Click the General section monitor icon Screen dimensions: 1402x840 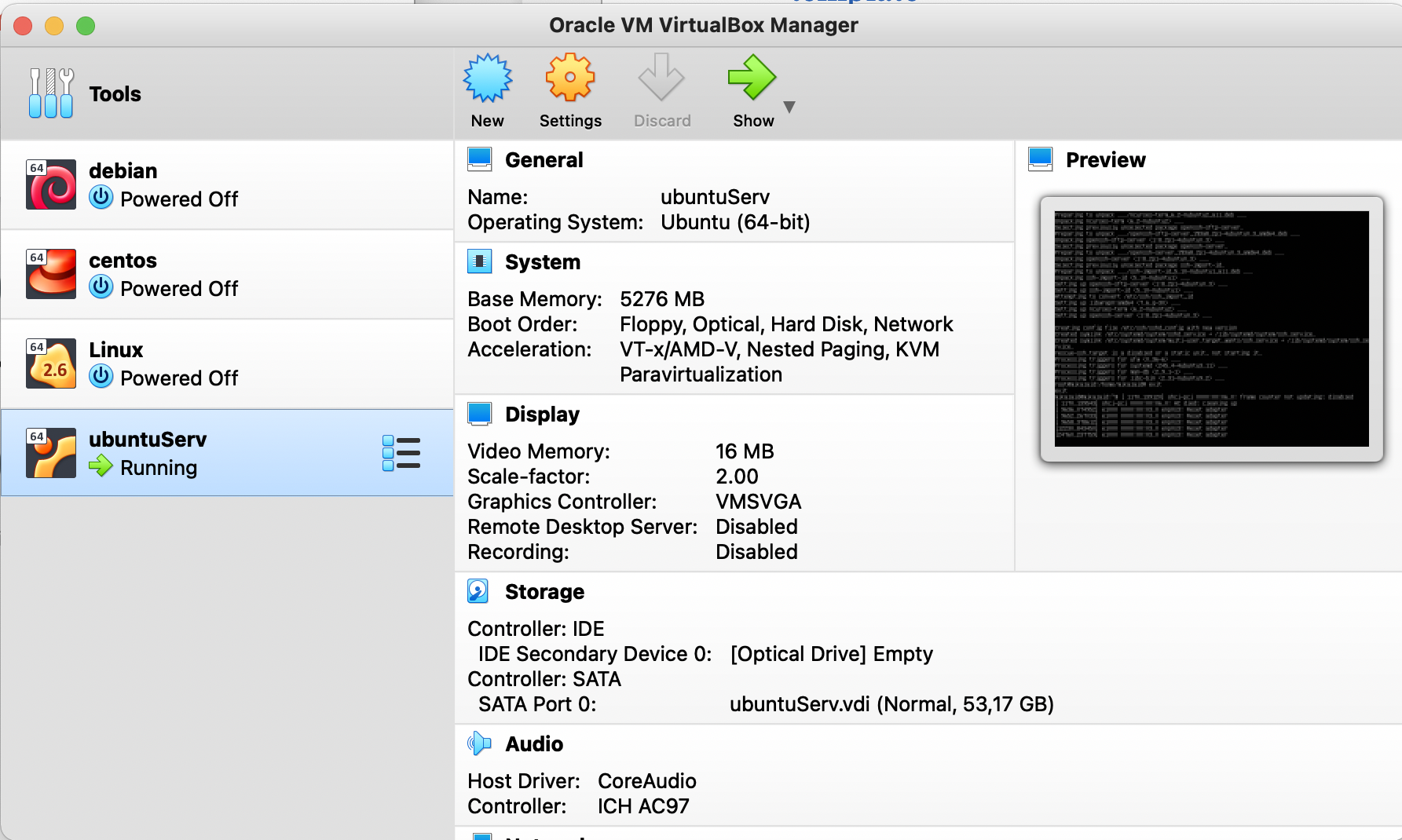pos(480,159)
